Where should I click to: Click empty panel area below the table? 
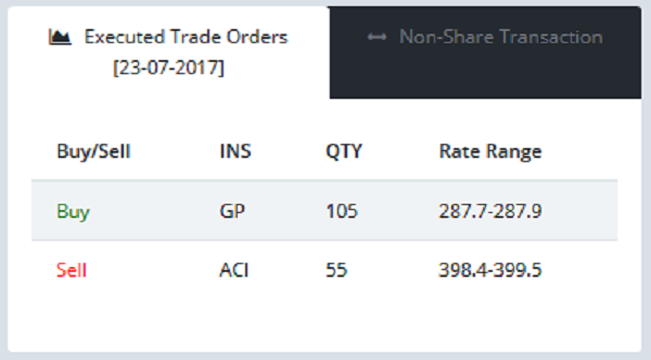click(324, 326)
